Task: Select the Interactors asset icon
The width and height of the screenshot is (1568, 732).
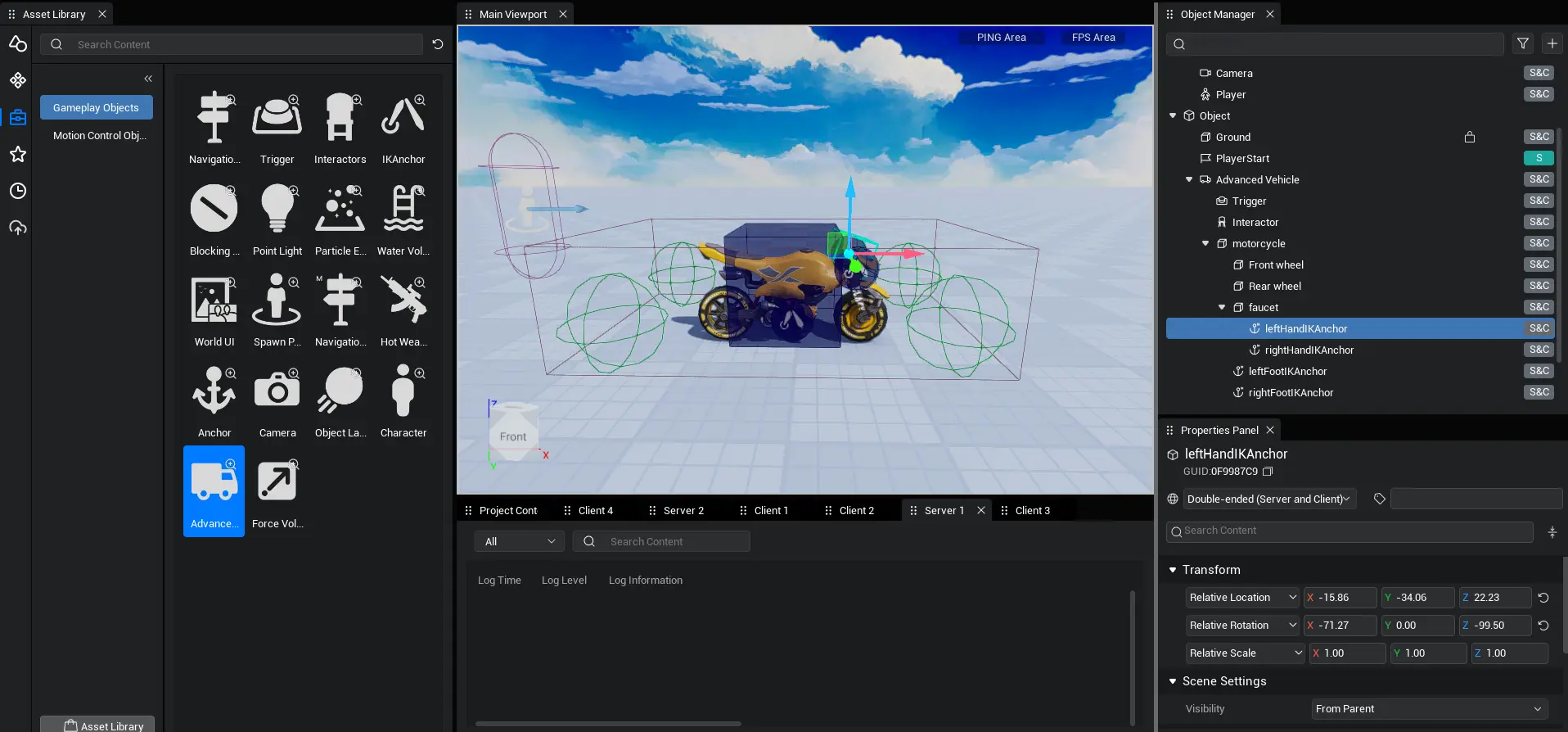Action: (x=340, y=118)
